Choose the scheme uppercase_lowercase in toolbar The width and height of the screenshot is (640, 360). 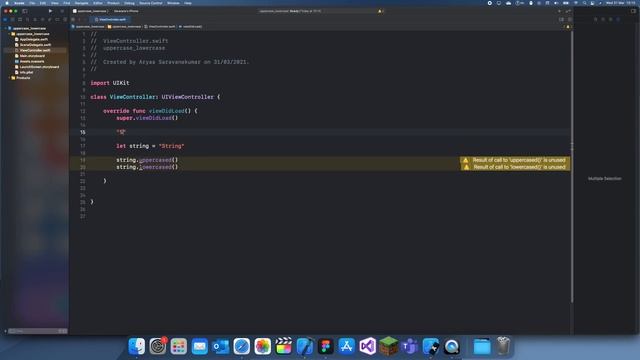tap(90, 11)
